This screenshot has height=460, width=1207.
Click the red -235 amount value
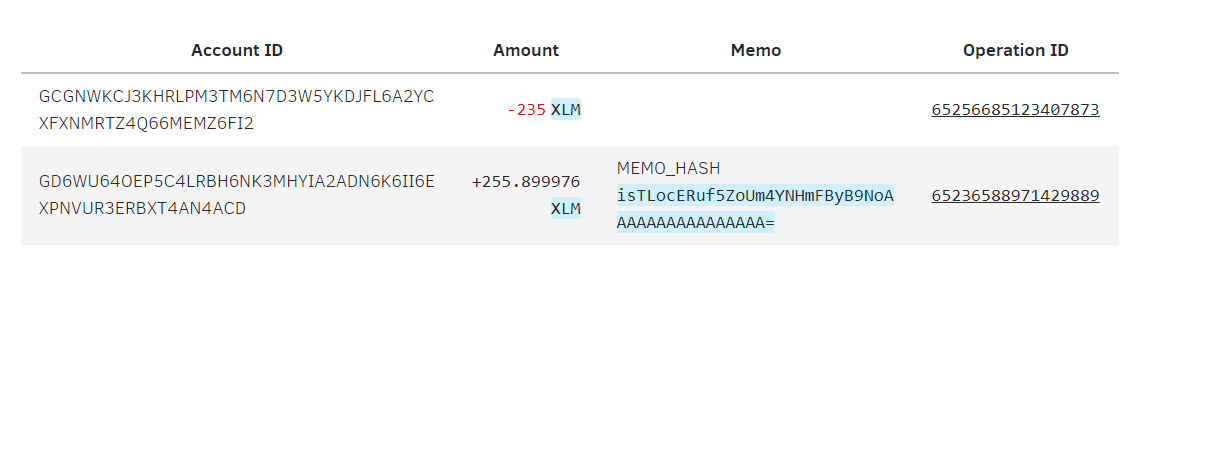coord(526,110)
